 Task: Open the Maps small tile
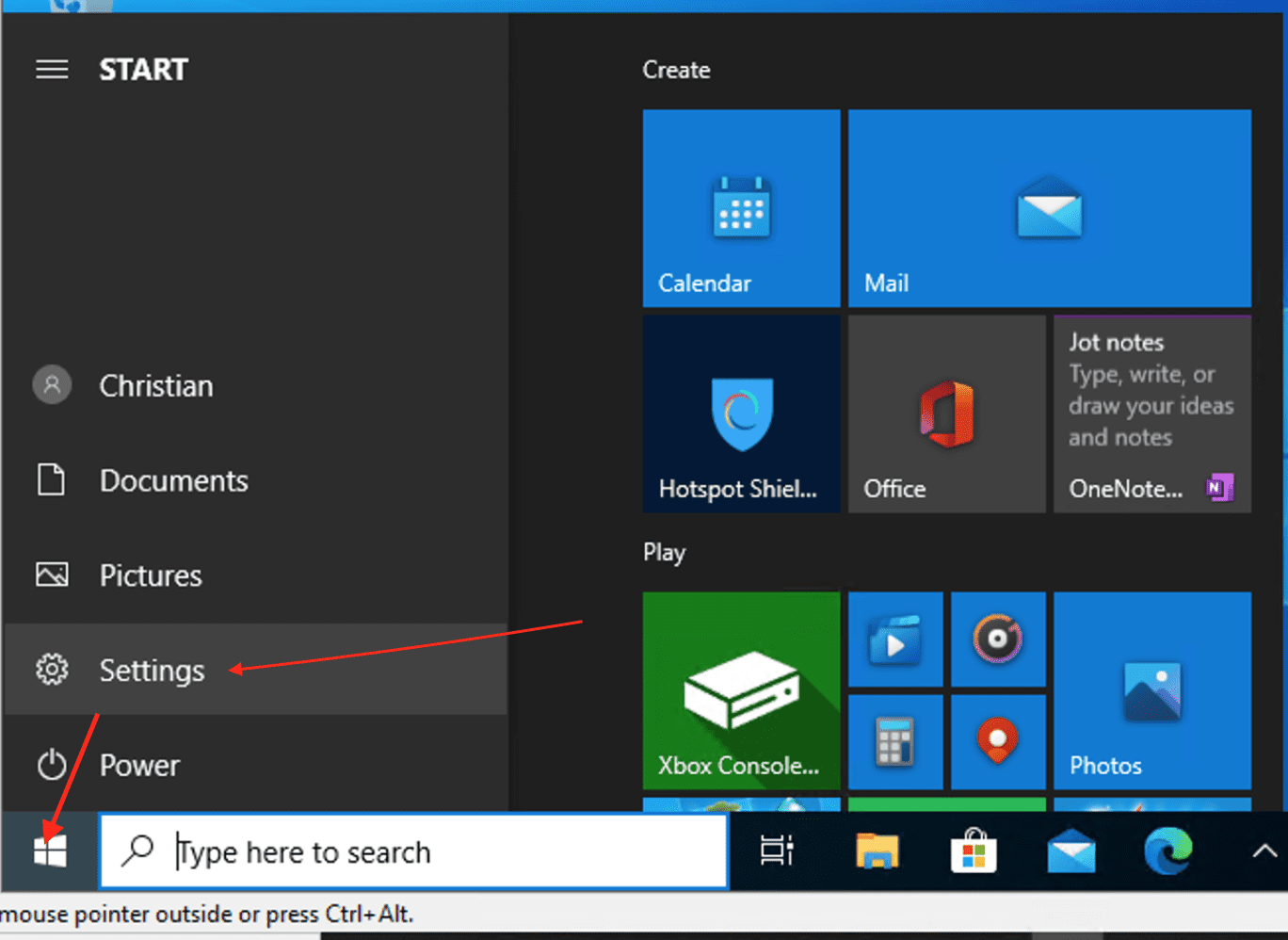pos(997,742)
